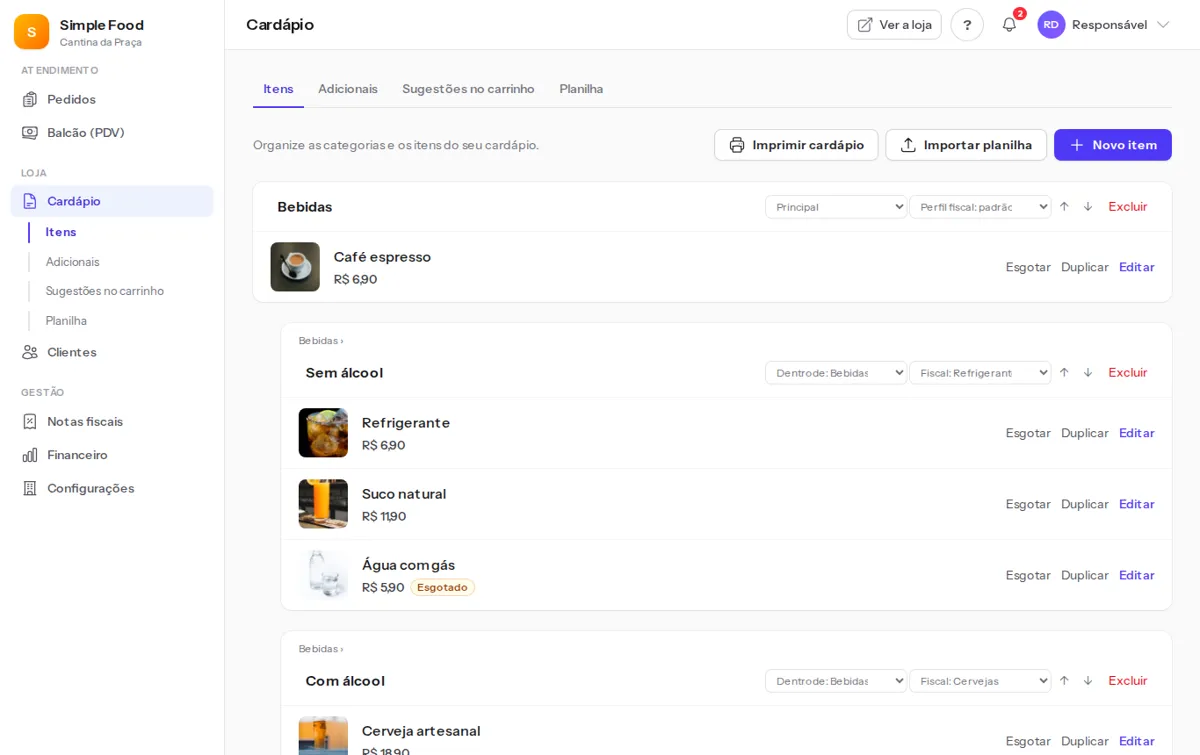Switch to the Adicionais tab

(348, 89)
